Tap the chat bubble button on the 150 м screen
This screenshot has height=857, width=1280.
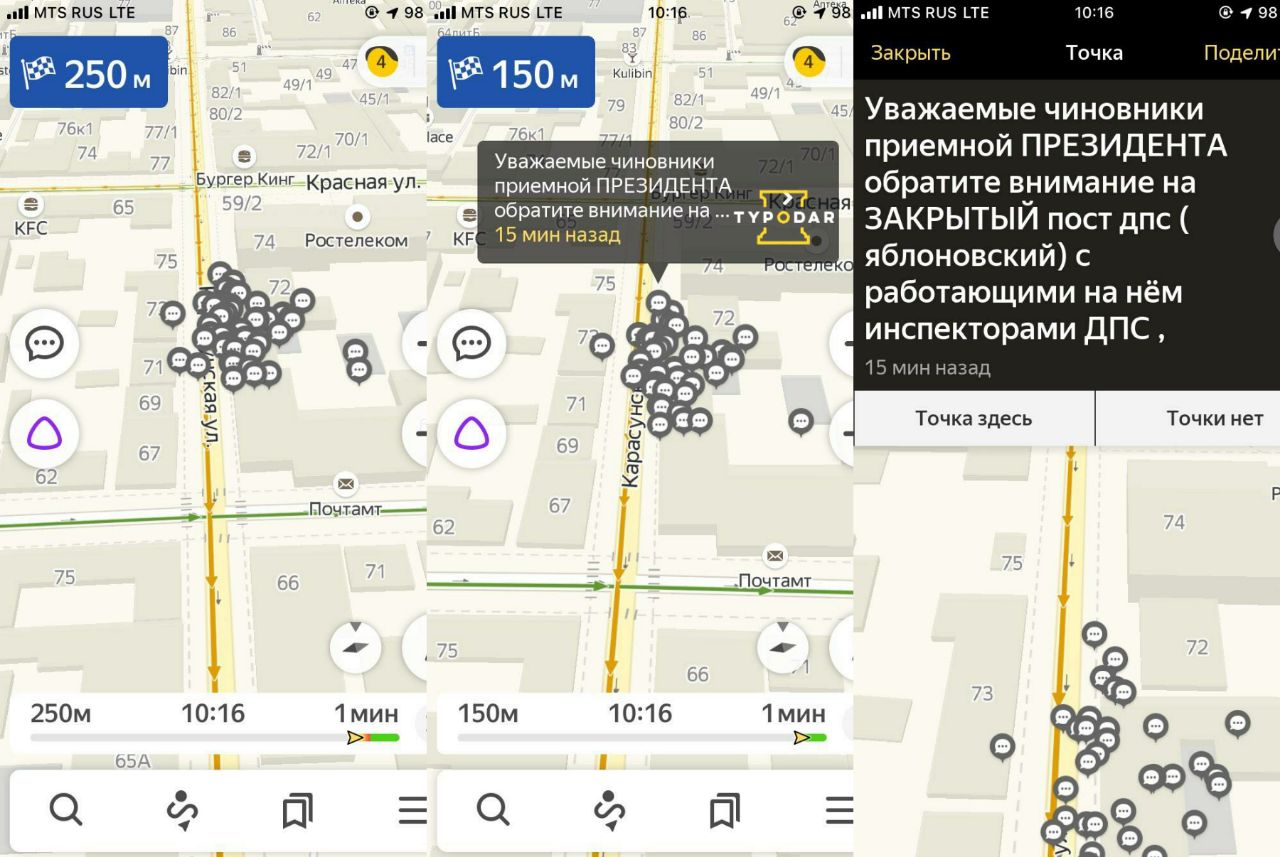[x=472, y=344]
